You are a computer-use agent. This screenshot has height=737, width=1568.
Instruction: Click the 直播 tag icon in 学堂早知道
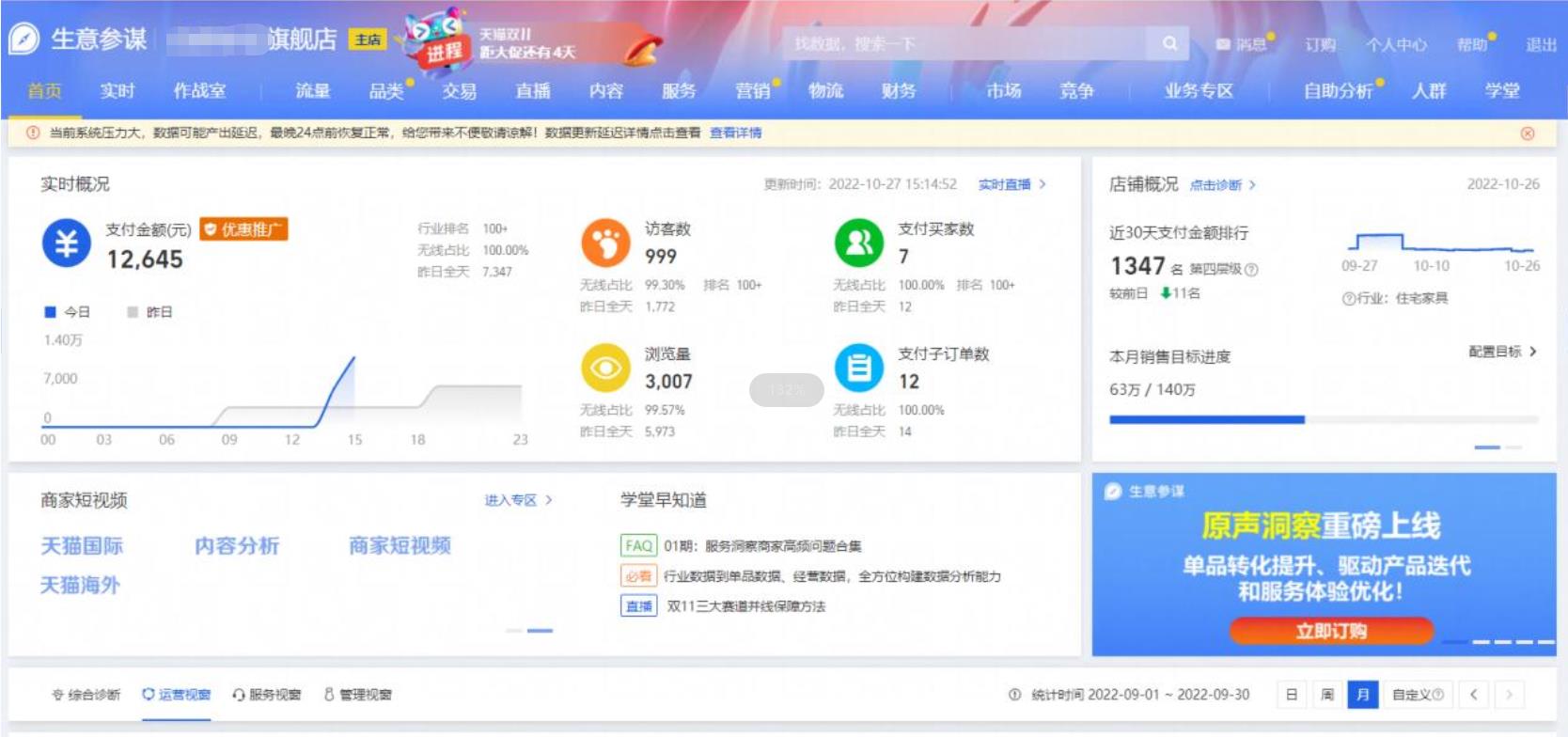tap(638, 606)
